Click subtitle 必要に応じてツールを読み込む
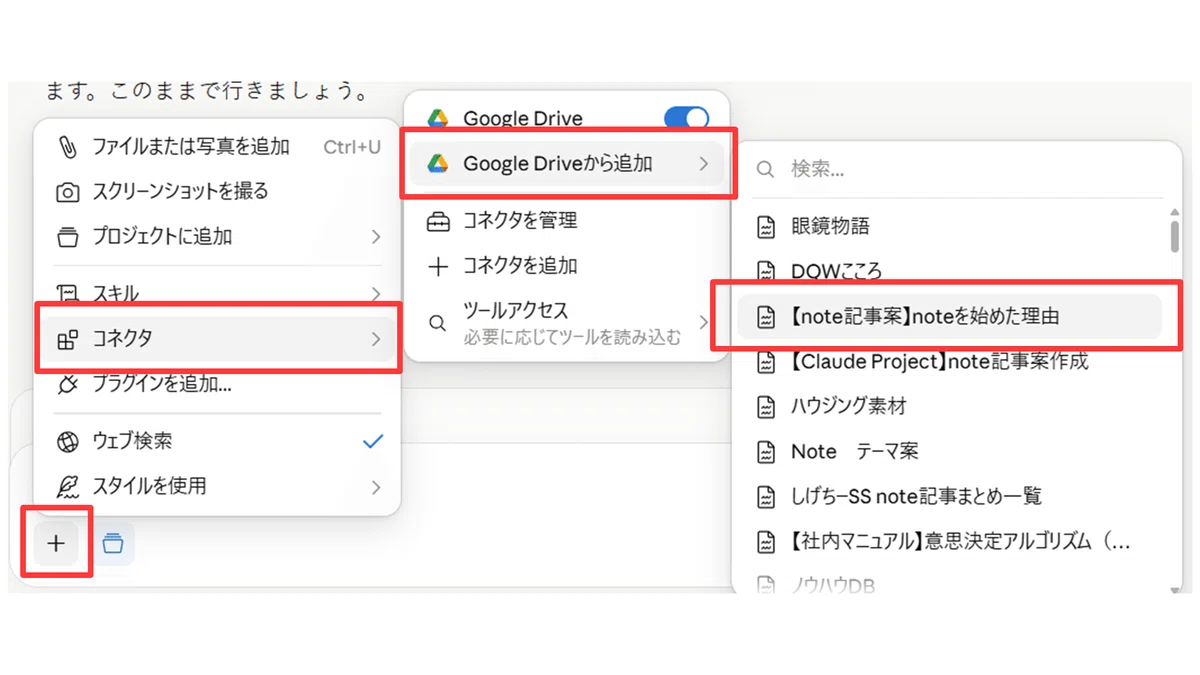Image resolution: width=1200 pixels, height=675 pixels. 572,338
